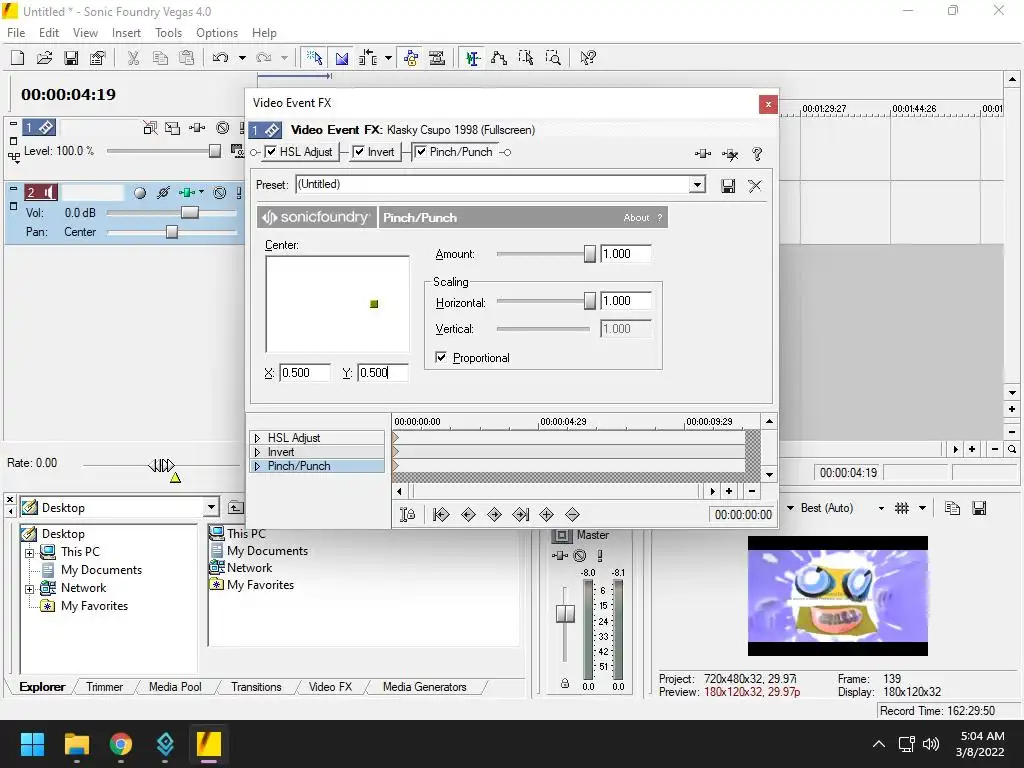
Task: Click Remove Selected Plug-In icon
Action: tap(730, 154)
